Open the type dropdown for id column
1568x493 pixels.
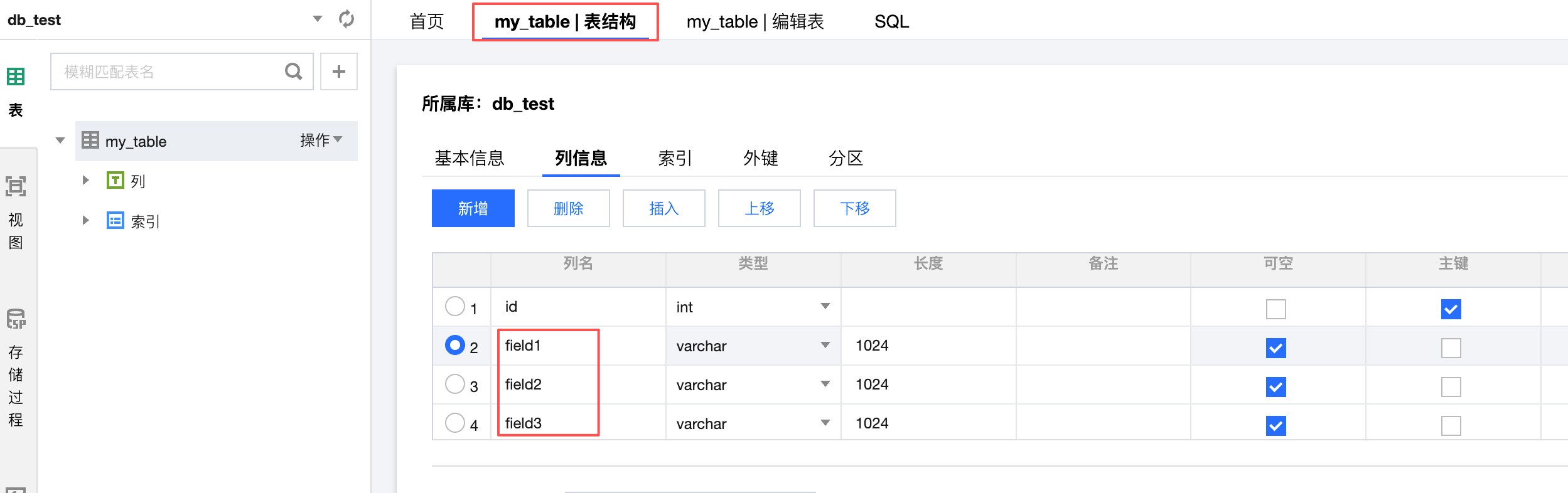click(x=825, y=307)
